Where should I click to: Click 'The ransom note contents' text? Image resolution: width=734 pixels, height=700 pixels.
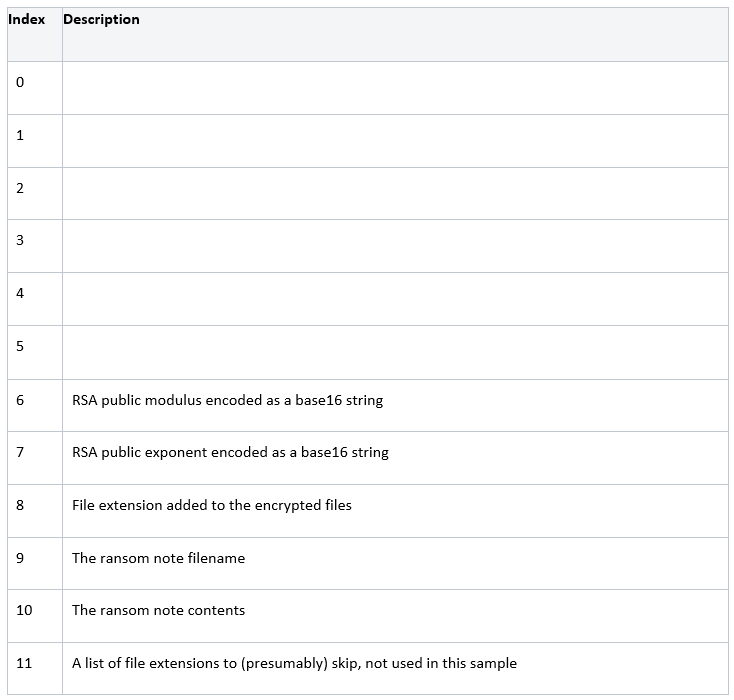point(158,610)
